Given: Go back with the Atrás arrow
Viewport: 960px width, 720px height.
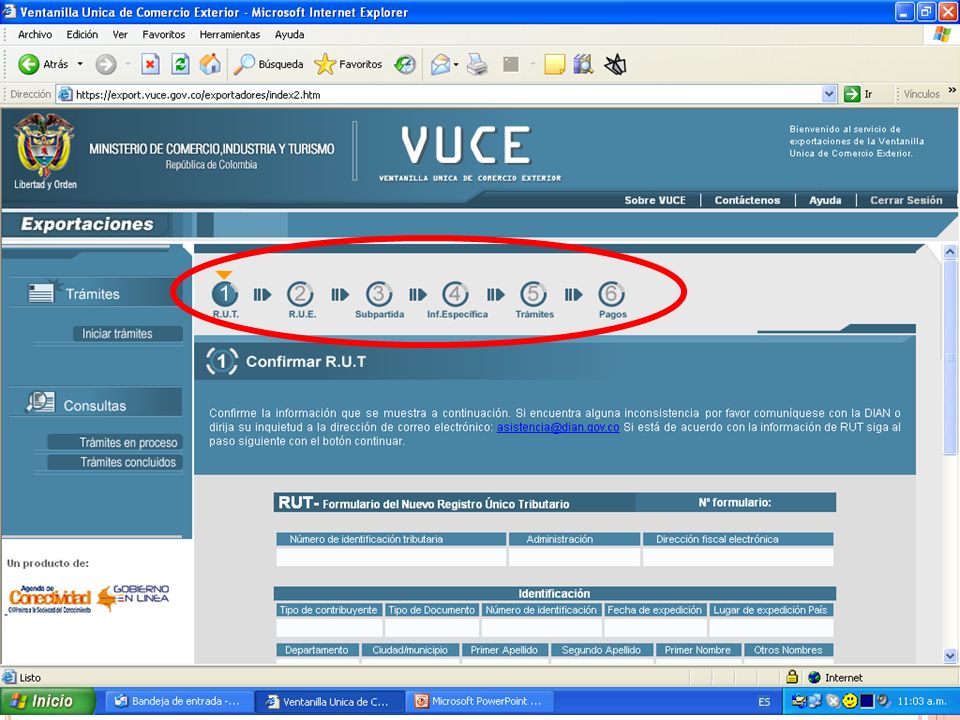Looking at the screenshot, I should [x=42, y=64].
